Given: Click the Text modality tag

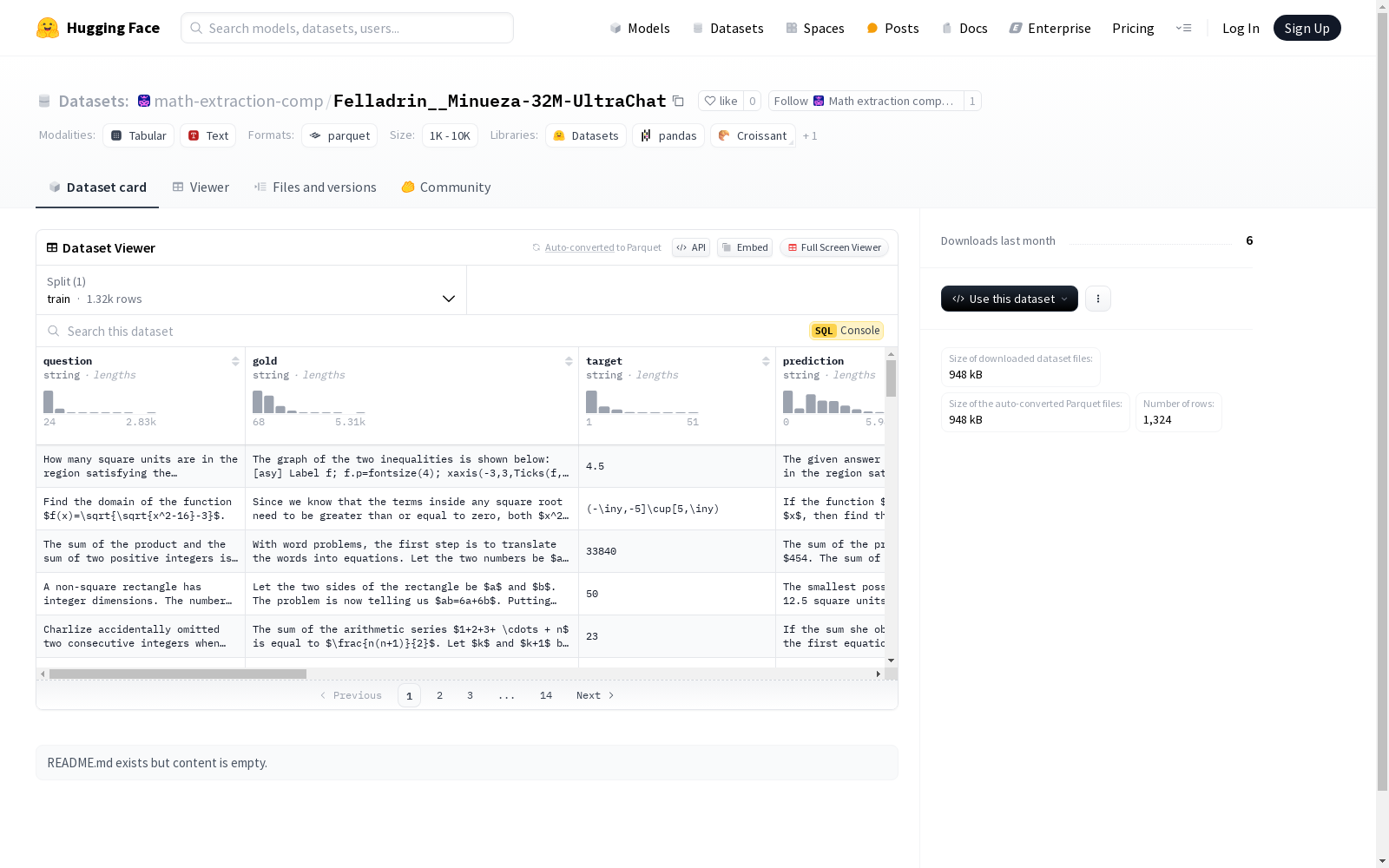Looking at the screenshot, I should [x=208, y=135].
